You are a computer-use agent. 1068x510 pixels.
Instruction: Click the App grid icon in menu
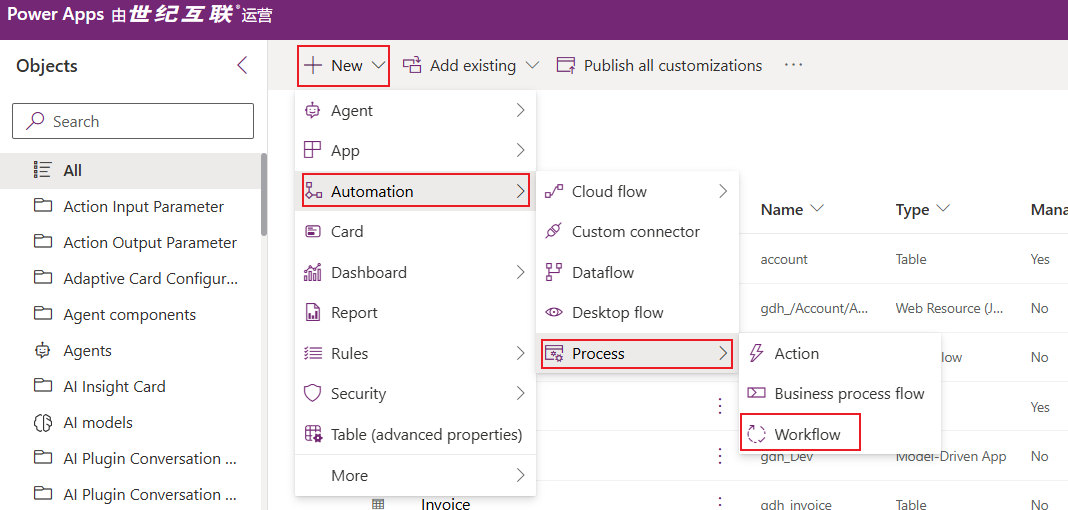(x=312, y=150)
